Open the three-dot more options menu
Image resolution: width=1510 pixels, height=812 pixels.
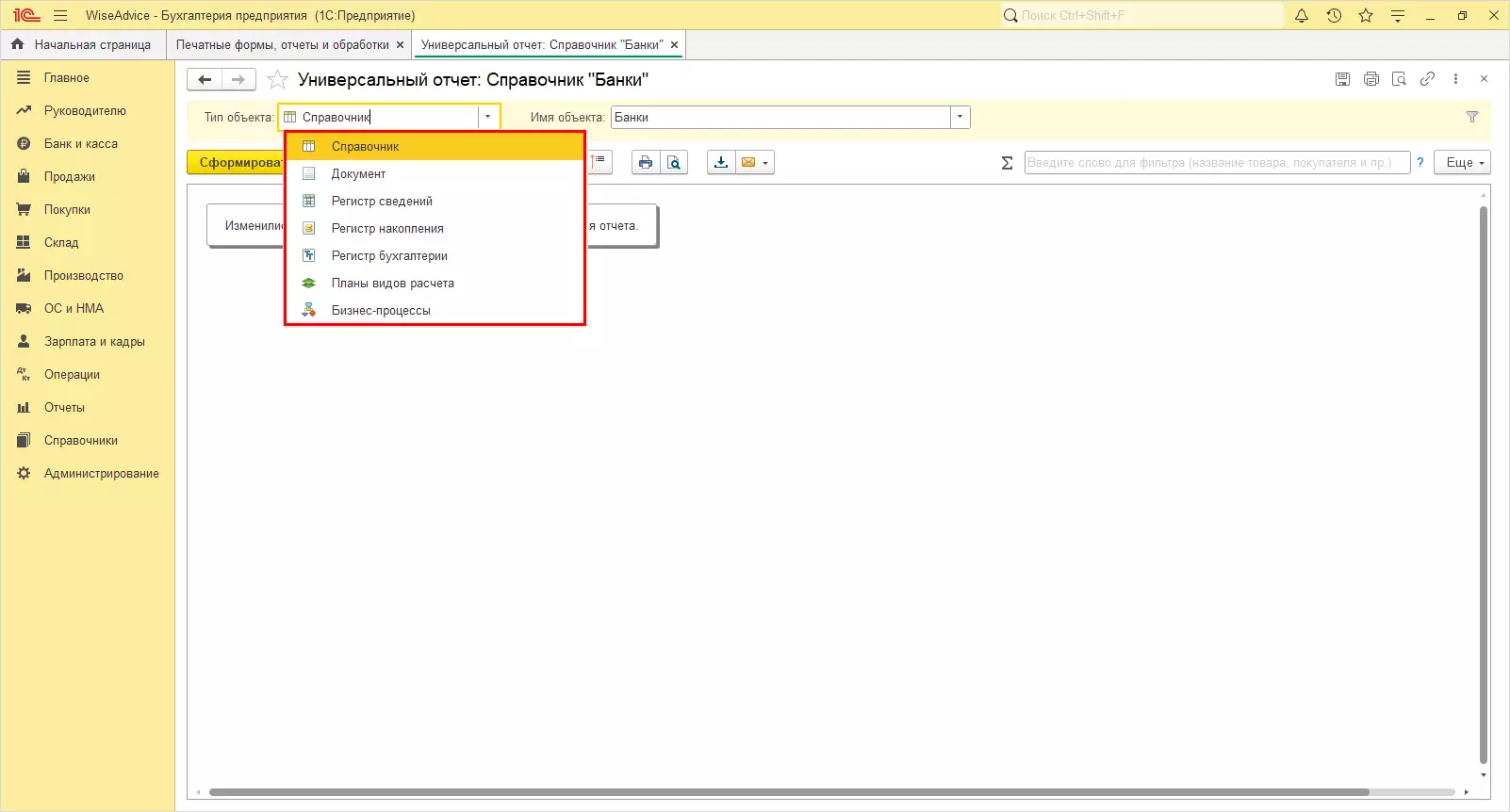coord(1456,79)
